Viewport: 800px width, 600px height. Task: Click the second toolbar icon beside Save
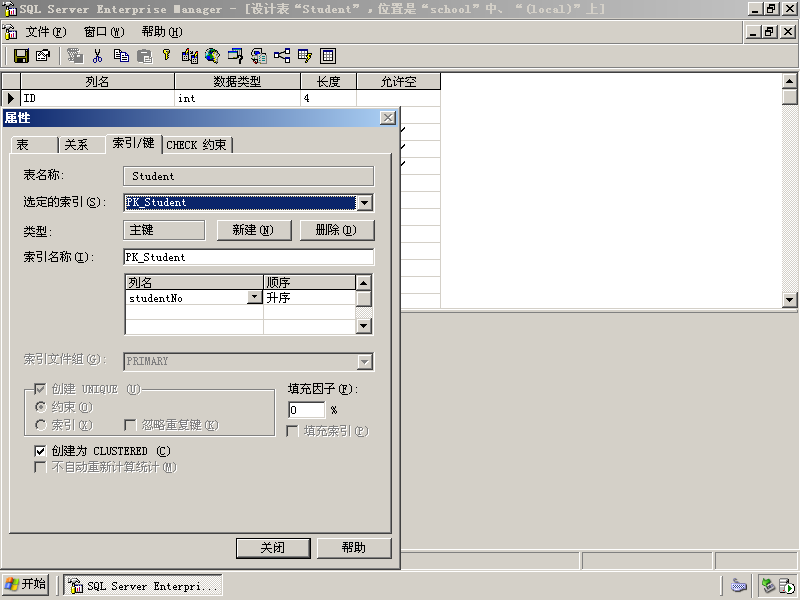43,56
